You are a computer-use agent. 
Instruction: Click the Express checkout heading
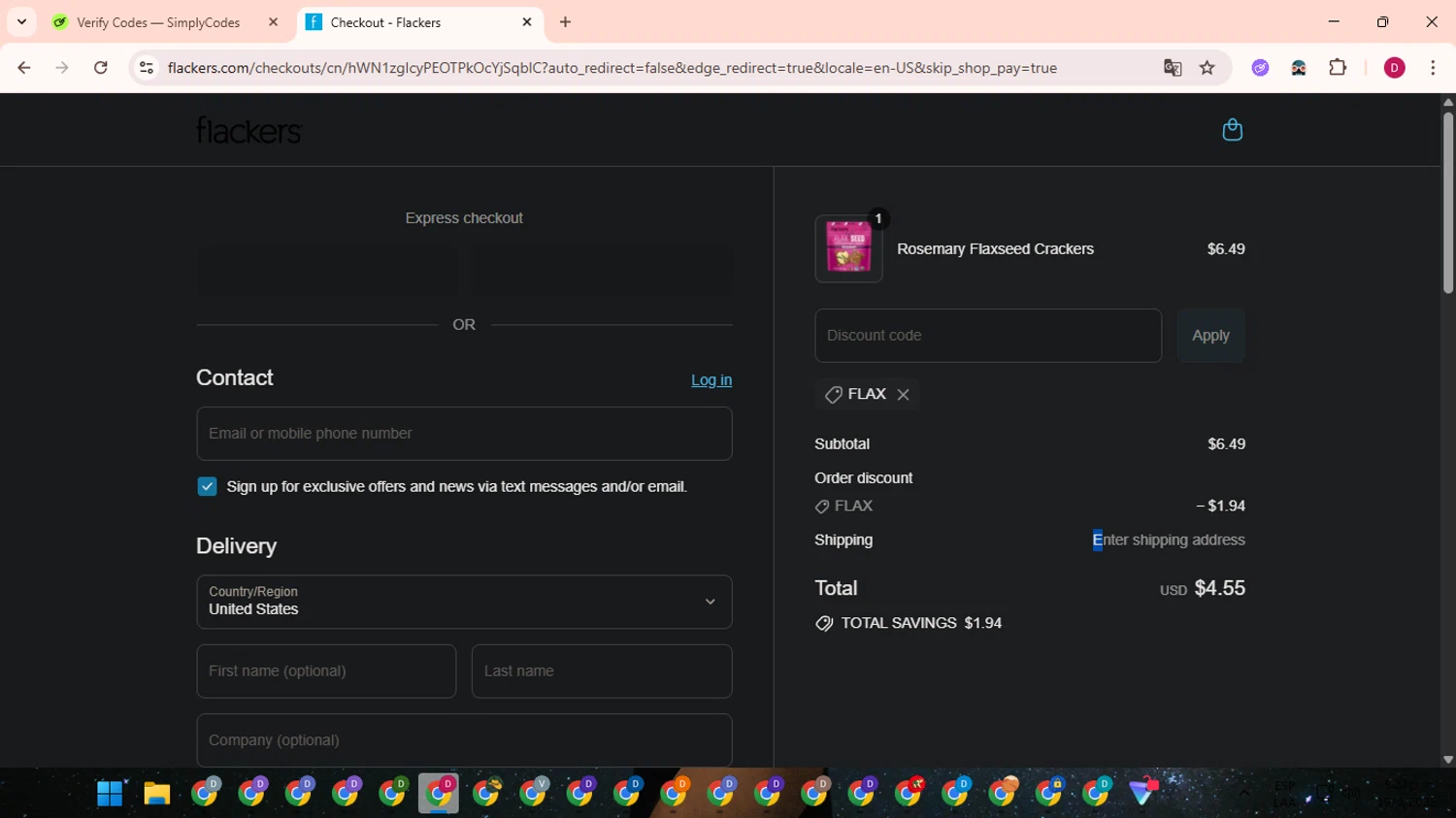tap(464, 218)
